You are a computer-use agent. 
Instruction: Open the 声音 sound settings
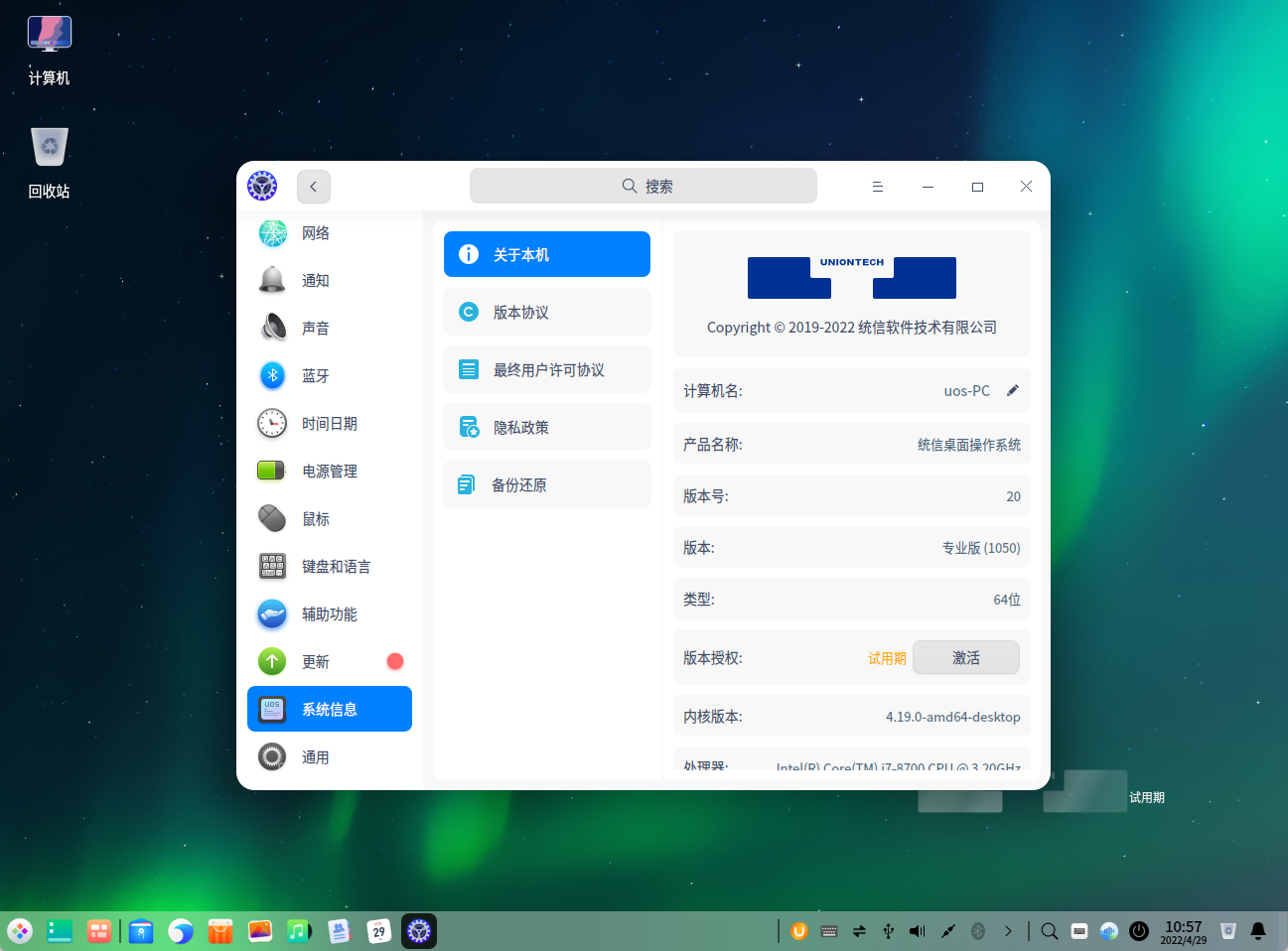click(330, 329)
